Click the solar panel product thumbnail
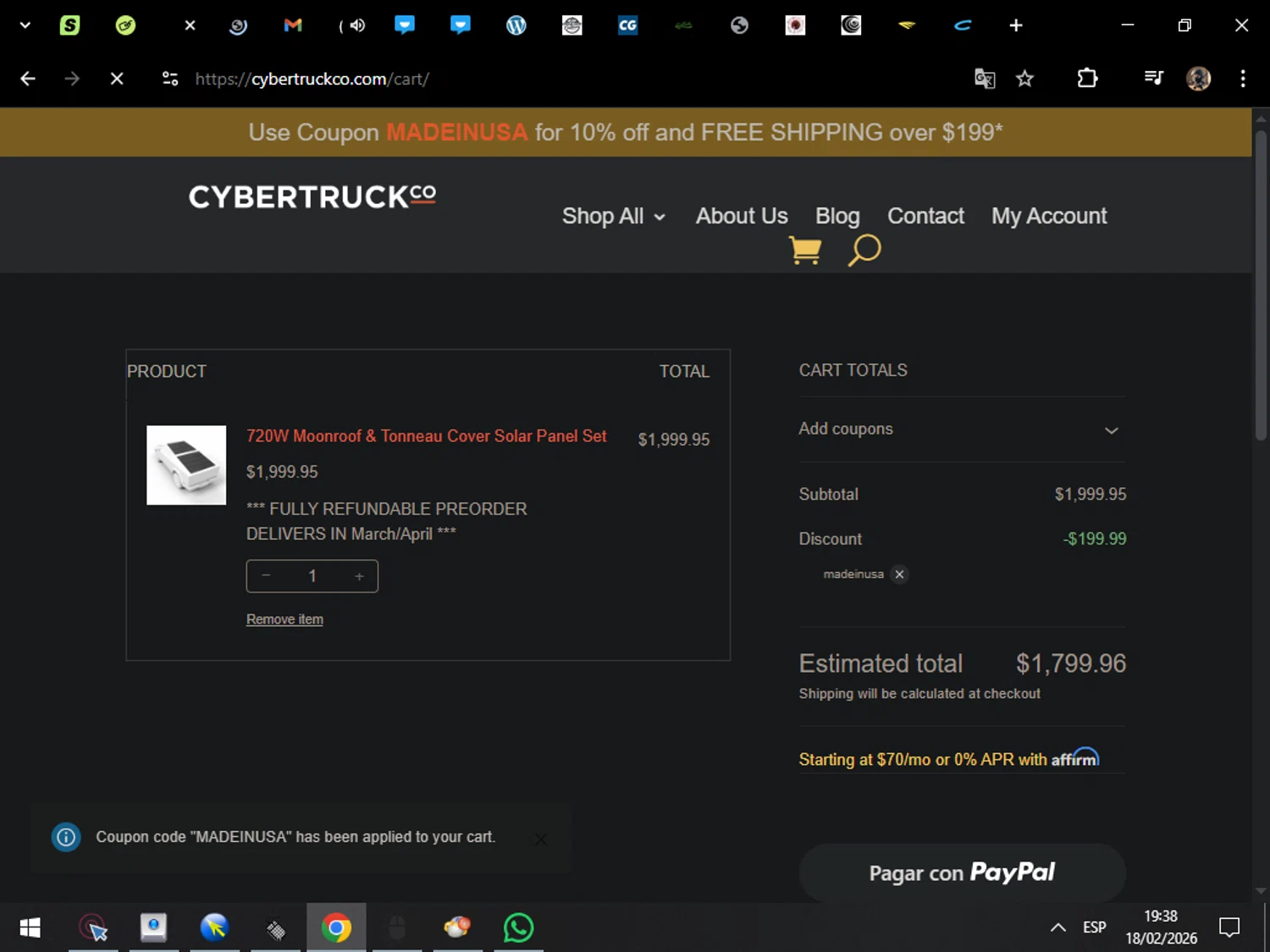This screenshot has width=1270, height=952. (186, 465)
